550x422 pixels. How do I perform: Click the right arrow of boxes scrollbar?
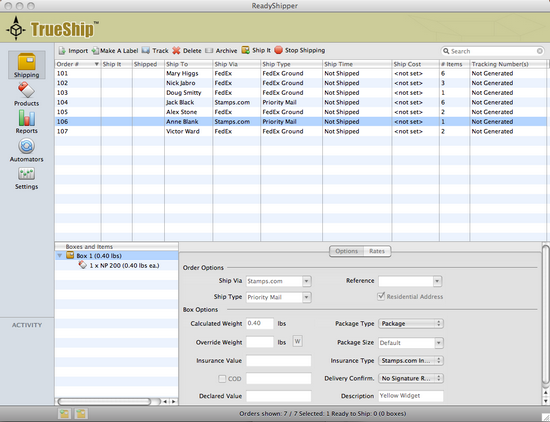click(174, 401)
